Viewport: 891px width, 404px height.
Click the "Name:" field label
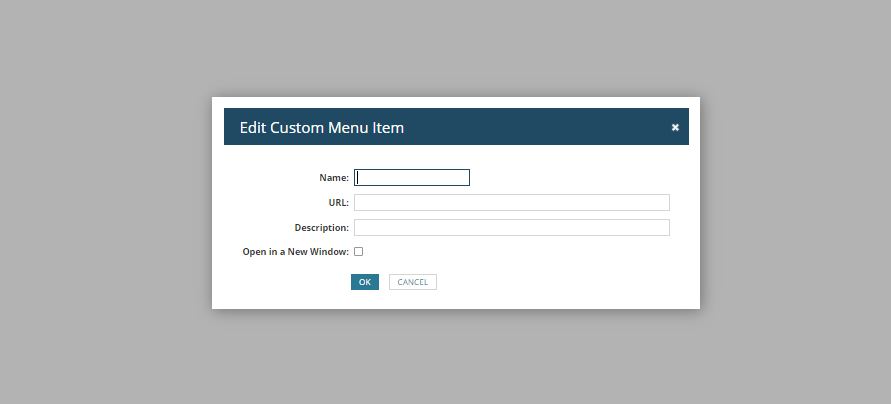click(334, 177)
